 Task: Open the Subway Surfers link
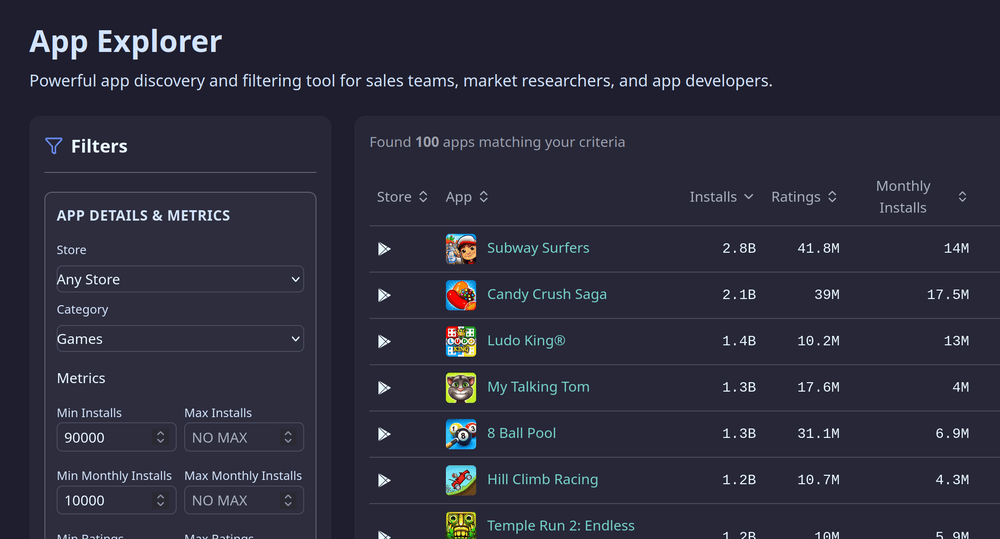(538, 248)
